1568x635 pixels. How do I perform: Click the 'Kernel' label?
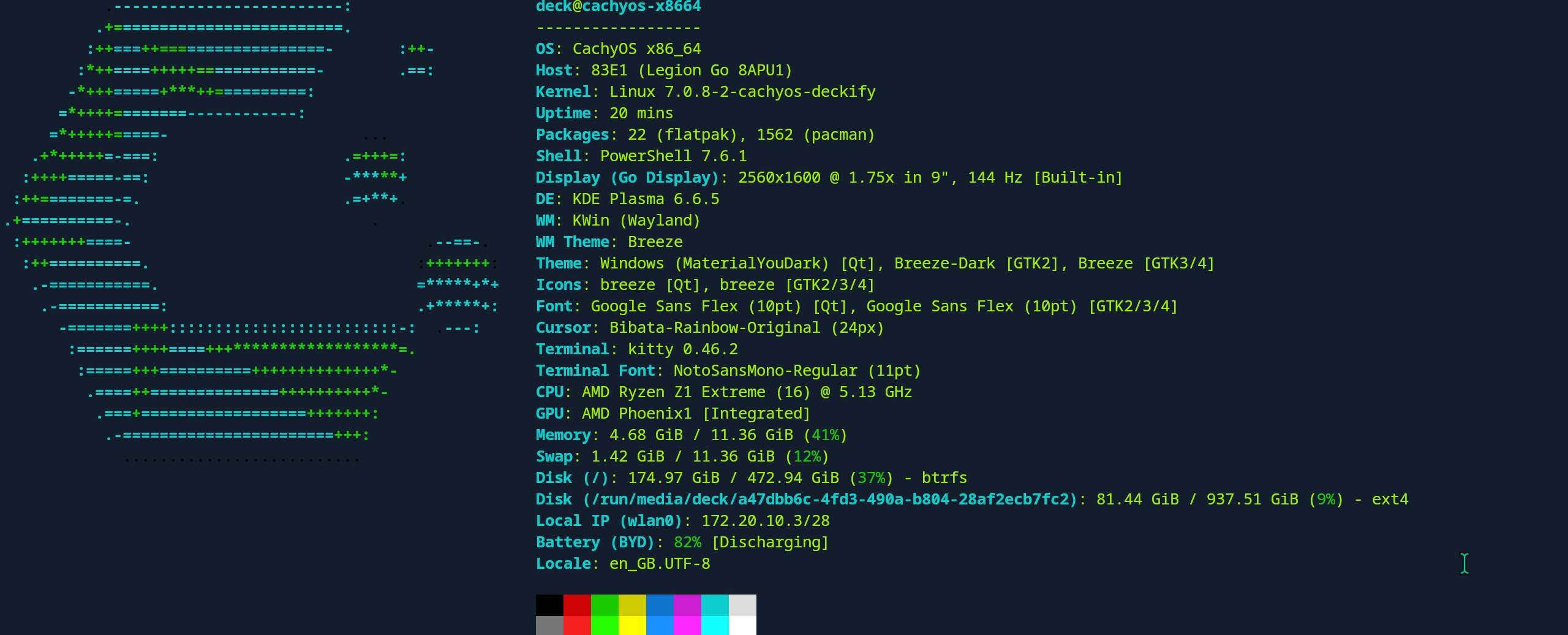click(x=563, y=92)
